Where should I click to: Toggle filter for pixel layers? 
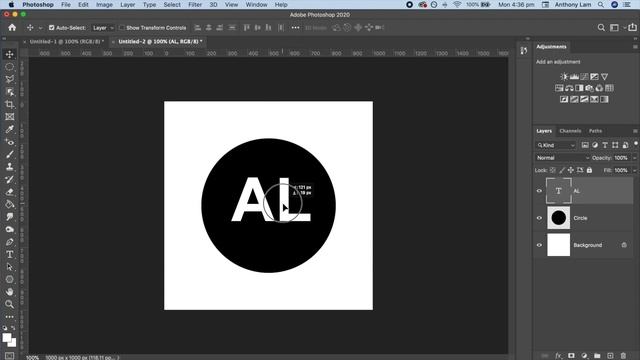point(585,145)
